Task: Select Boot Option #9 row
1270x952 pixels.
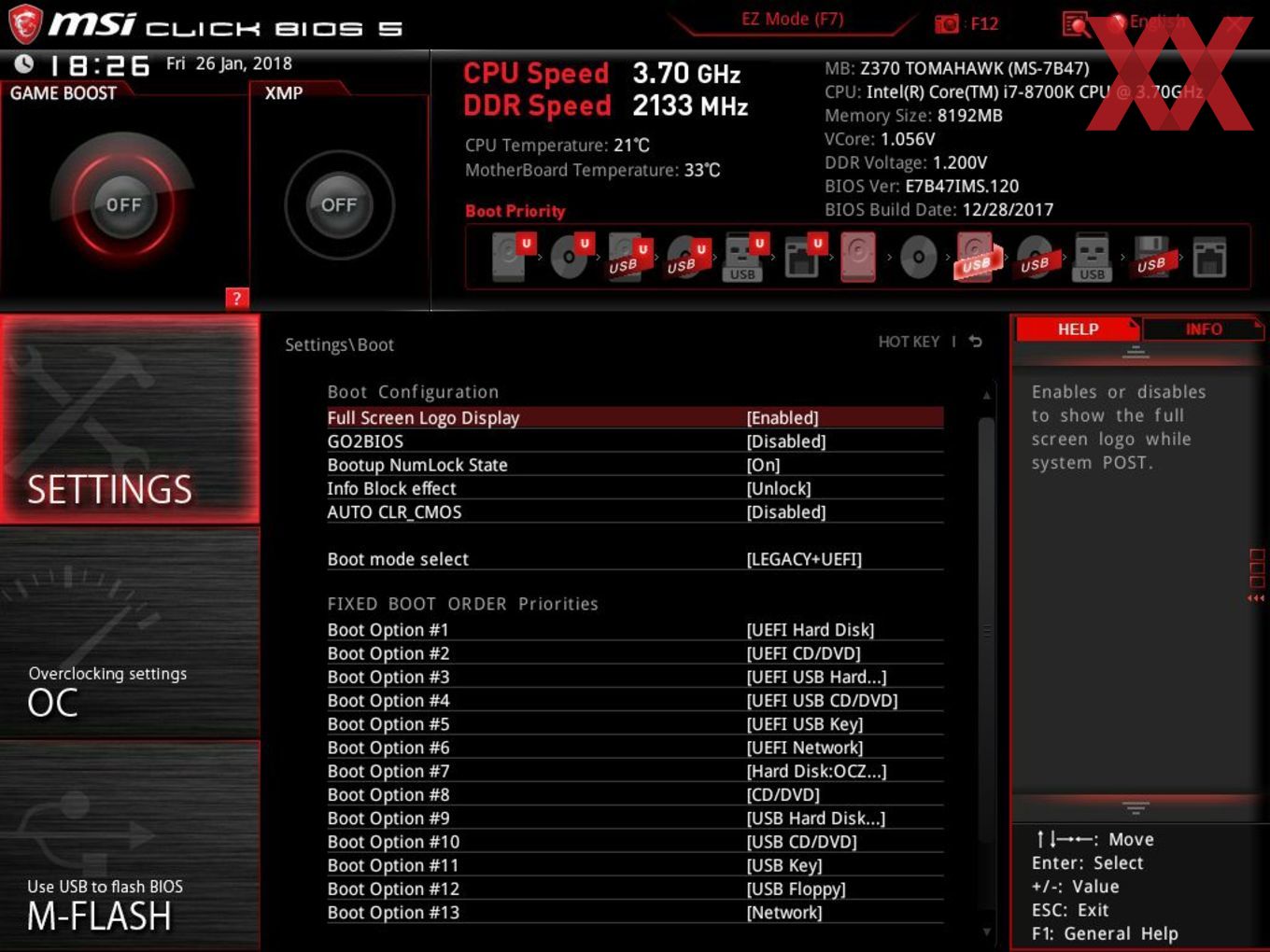Action: (635, 819)
